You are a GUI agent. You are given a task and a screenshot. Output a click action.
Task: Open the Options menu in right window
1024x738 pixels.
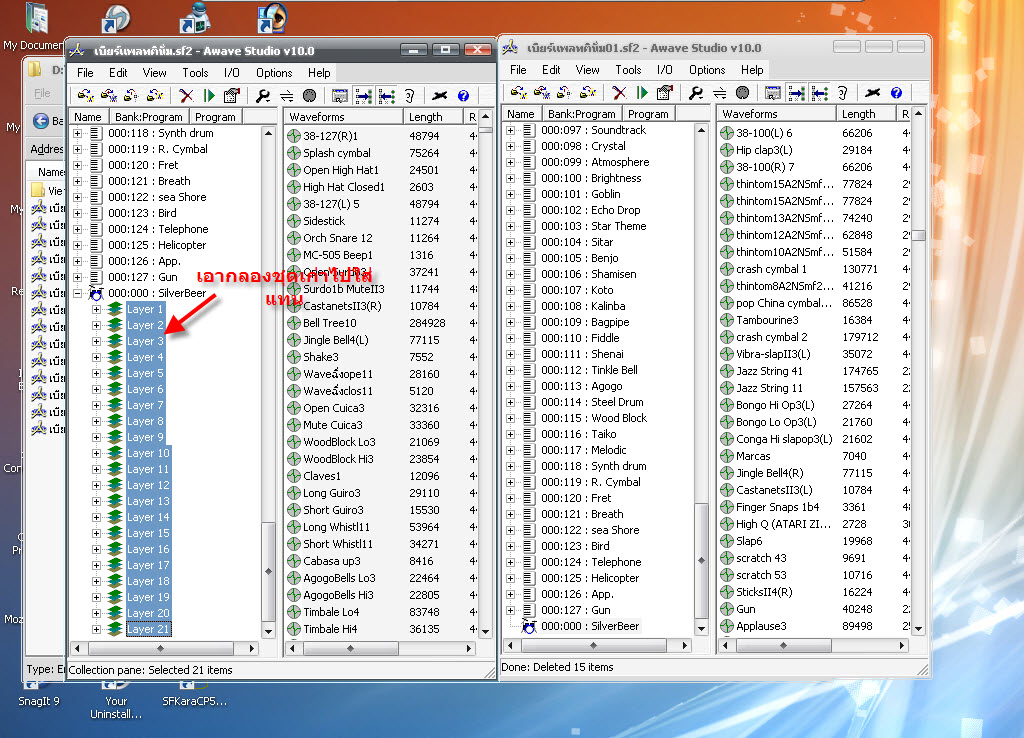[x=707, y=70]
